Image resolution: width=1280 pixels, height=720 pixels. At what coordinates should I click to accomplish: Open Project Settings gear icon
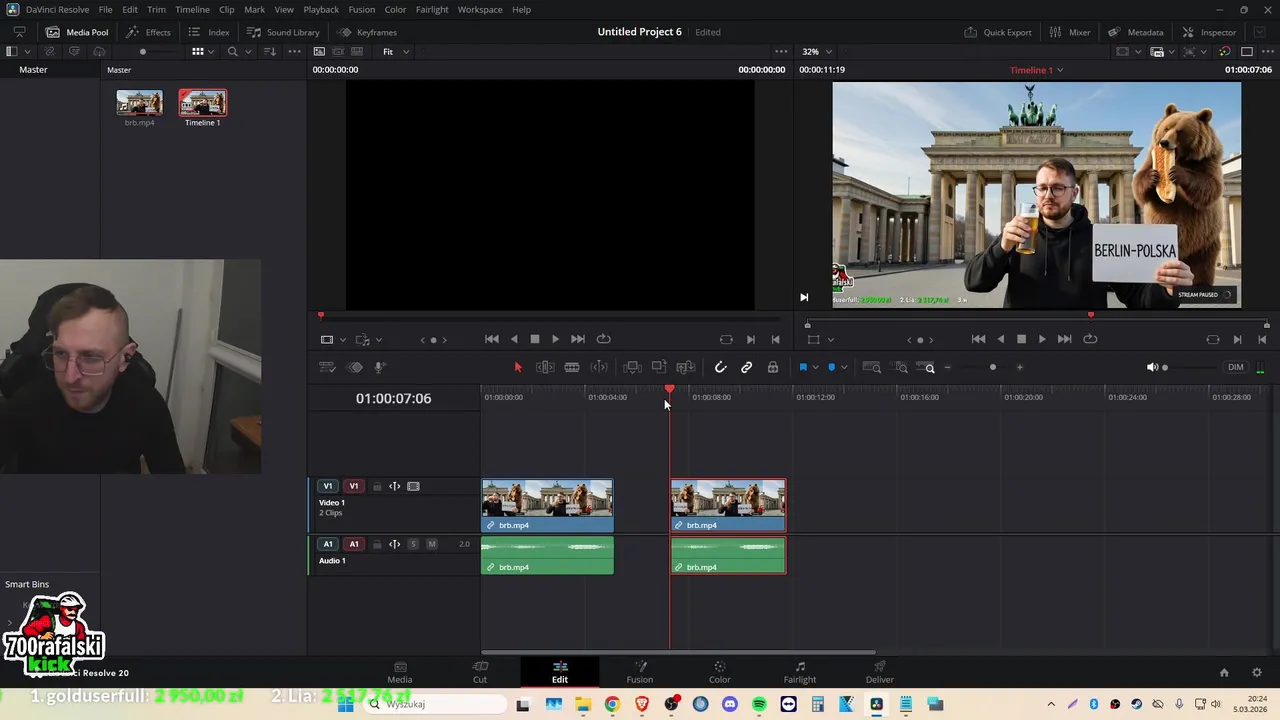tap(1257, 672)
